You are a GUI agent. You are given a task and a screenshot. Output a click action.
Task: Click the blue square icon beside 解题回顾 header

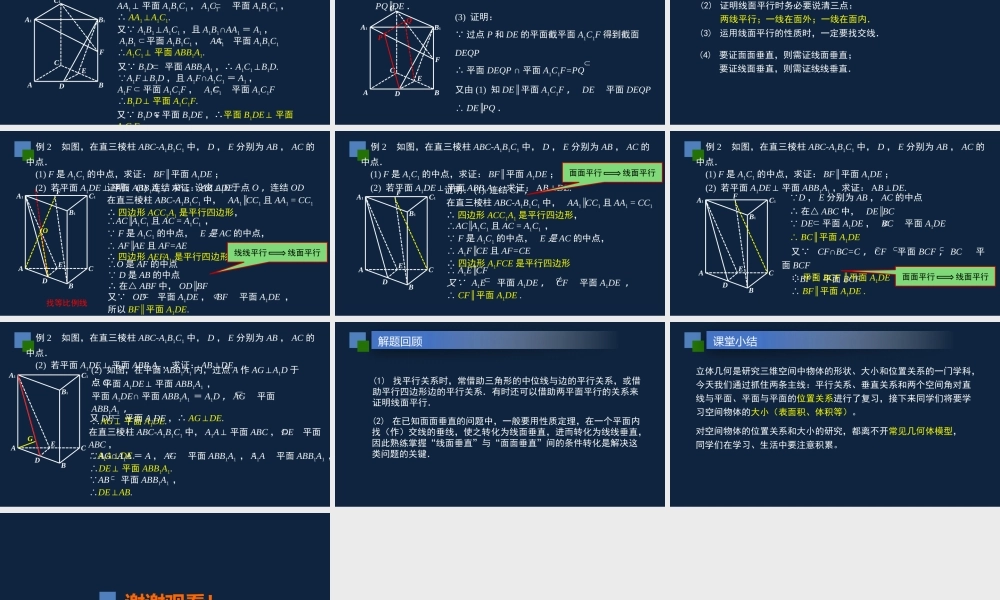point(357,341)
